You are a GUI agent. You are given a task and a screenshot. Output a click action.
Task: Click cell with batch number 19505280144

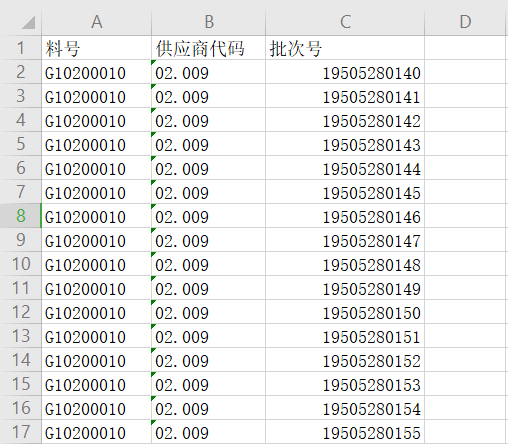(345, 168)
